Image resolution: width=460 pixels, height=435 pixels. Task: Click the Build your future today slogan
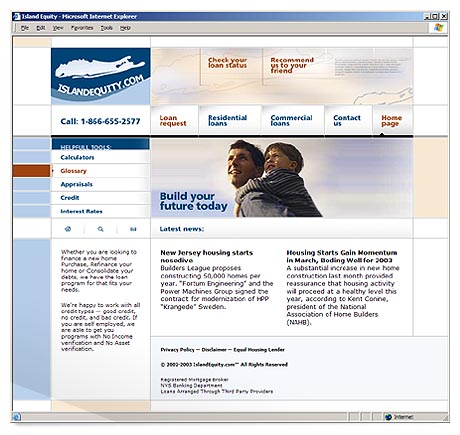pyautogui.click(x=194, y=201)
